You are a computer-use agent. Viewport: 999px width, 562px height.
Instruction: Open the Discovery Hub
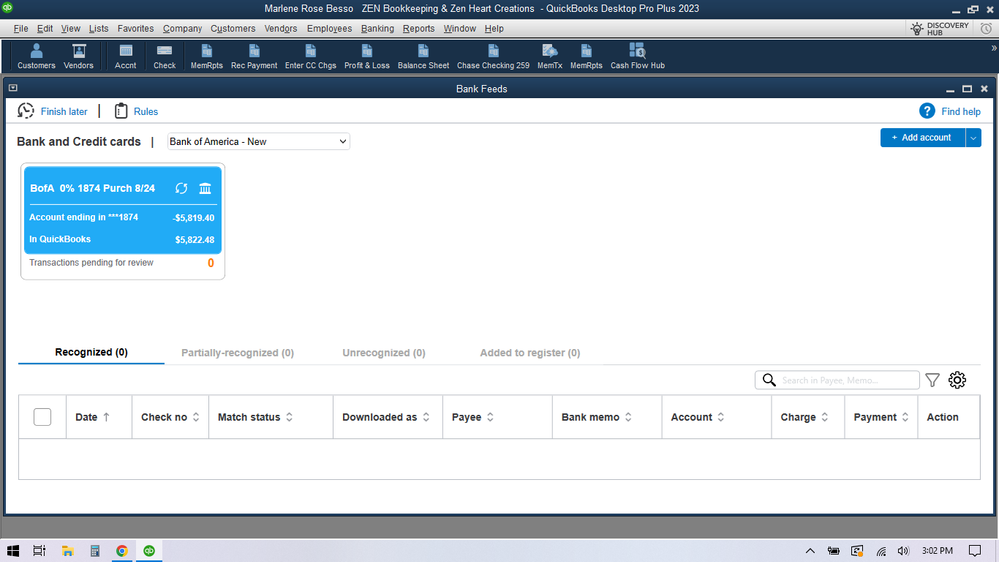point(940,29)
